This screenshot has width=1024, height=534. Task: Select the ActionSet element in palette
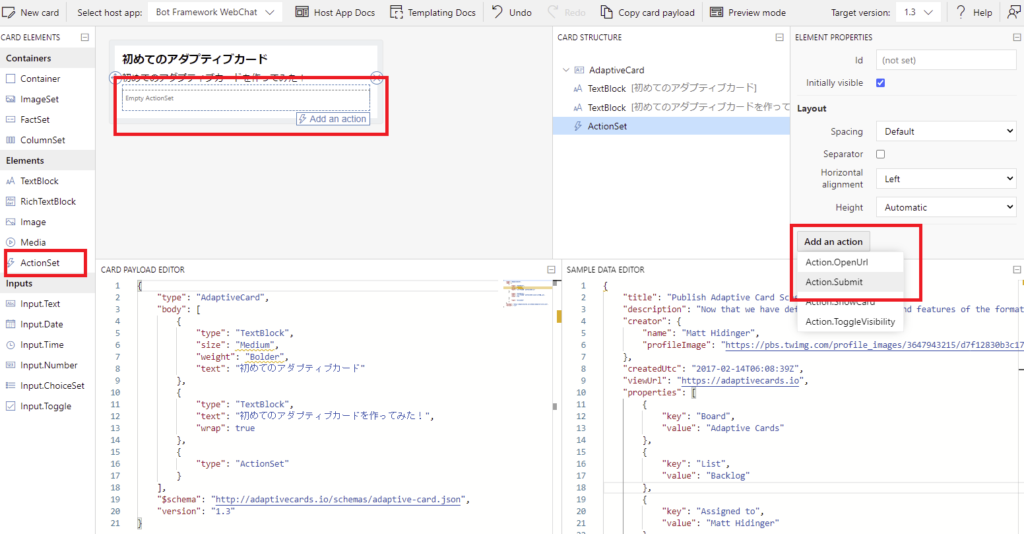47,262
